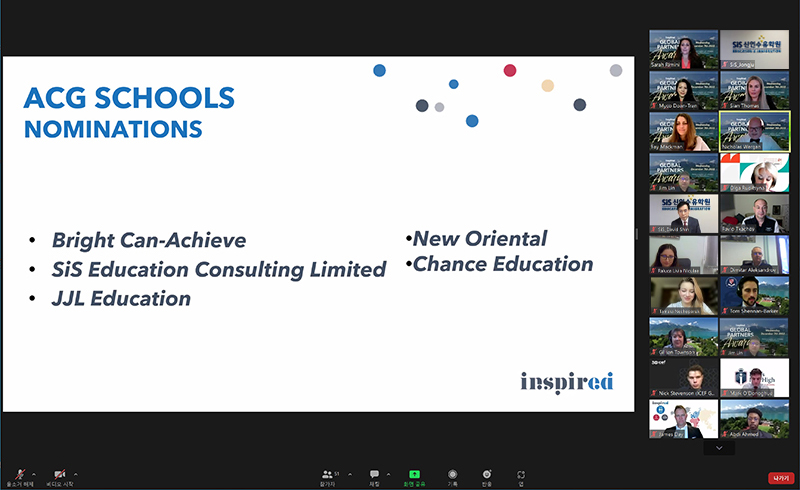This screenshot has height=490, width=800.
Task: Select Raluca Liura Nicolae's video thumbnail
Action: tap(684, 255)
